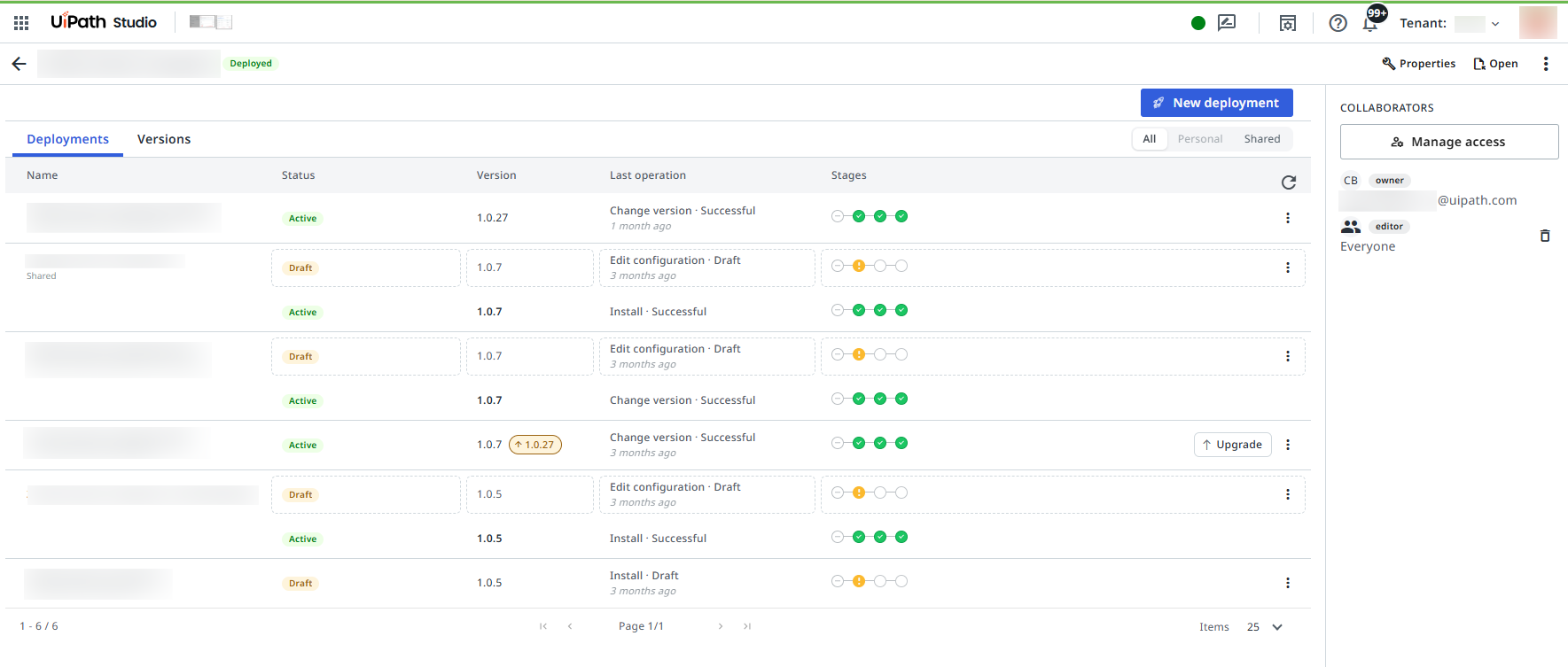Click warning stage icon in last Draft row
Screen dimensions: 1568x667
pyautogui.click(x=859, y=581)
